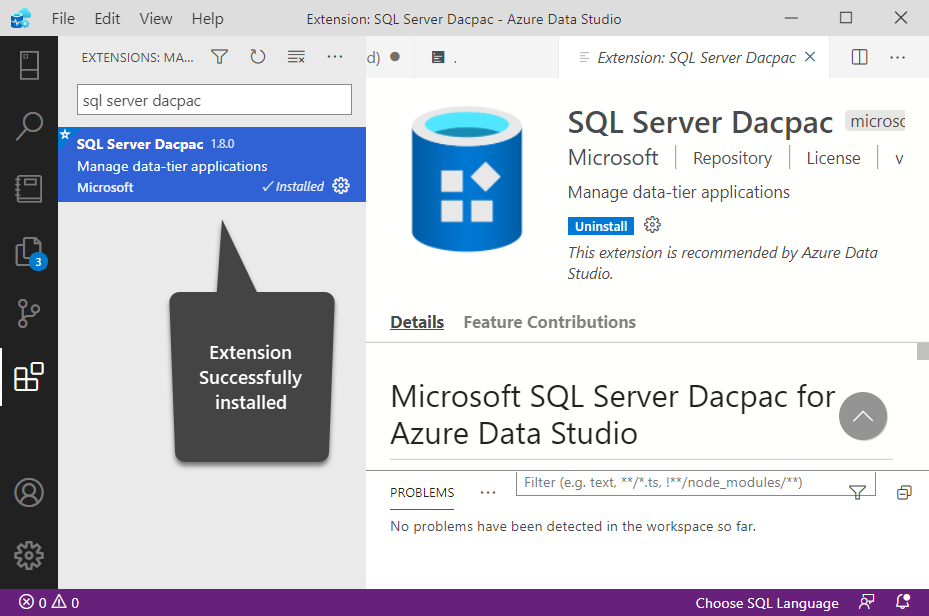
Task: Click the Uninstall button
Action: coord(601,226)
